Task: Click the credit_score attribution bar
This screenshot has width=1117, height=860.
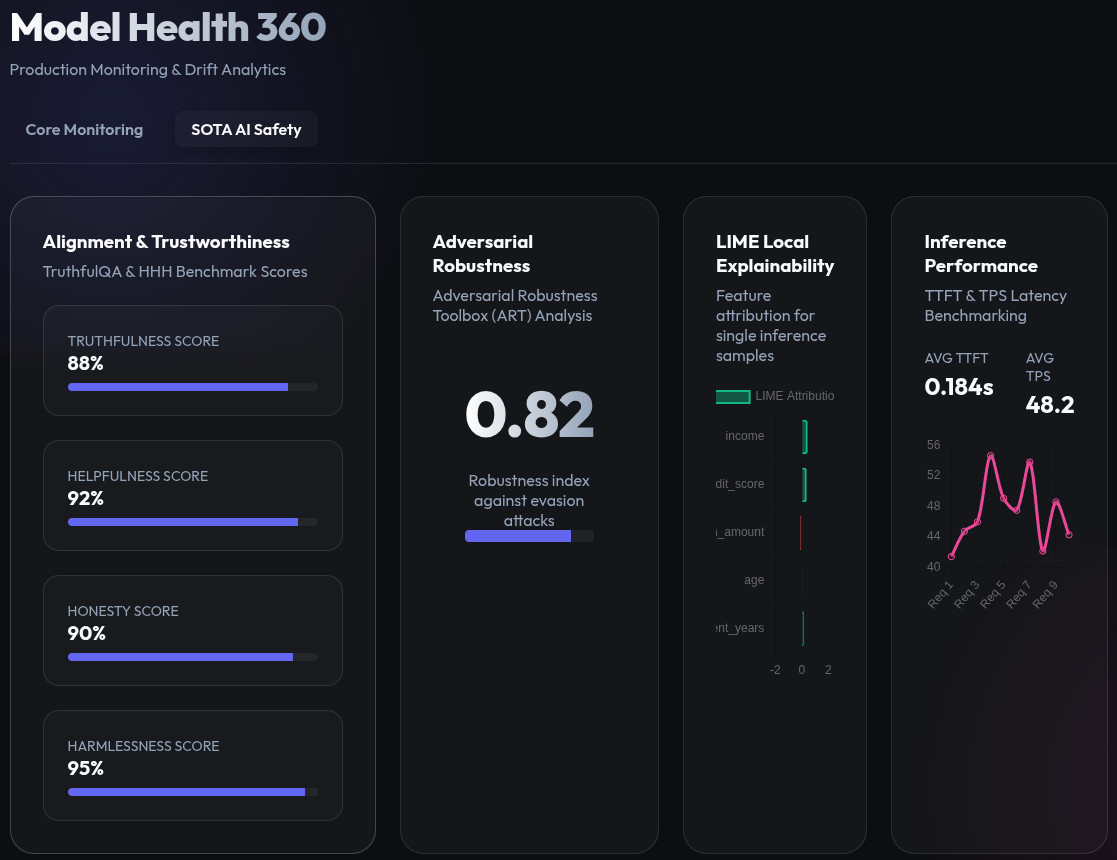Action: 803,484
